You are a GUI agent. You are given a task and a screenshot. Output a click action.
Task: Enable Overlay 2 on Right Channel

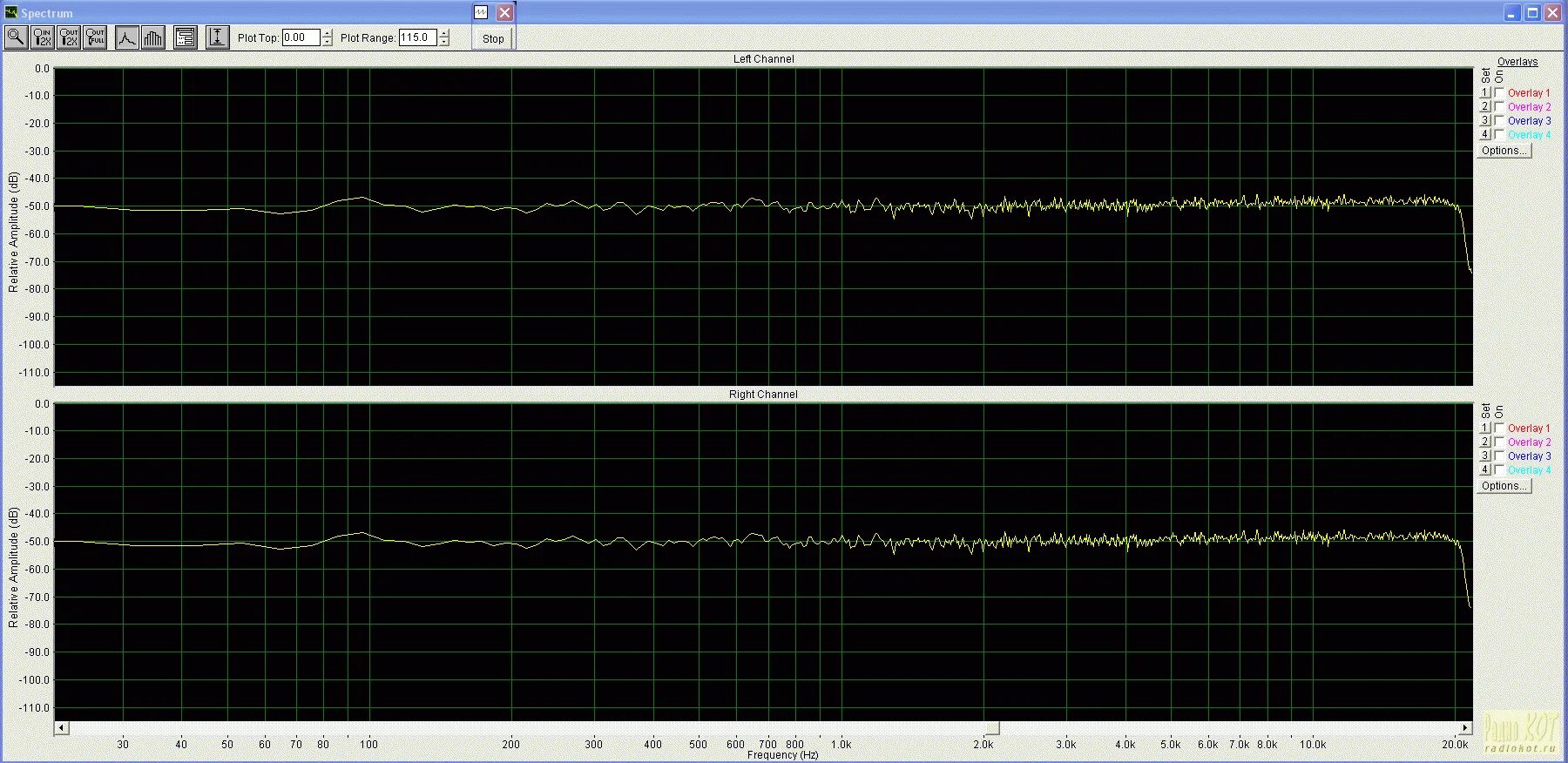pos(1499,442)
